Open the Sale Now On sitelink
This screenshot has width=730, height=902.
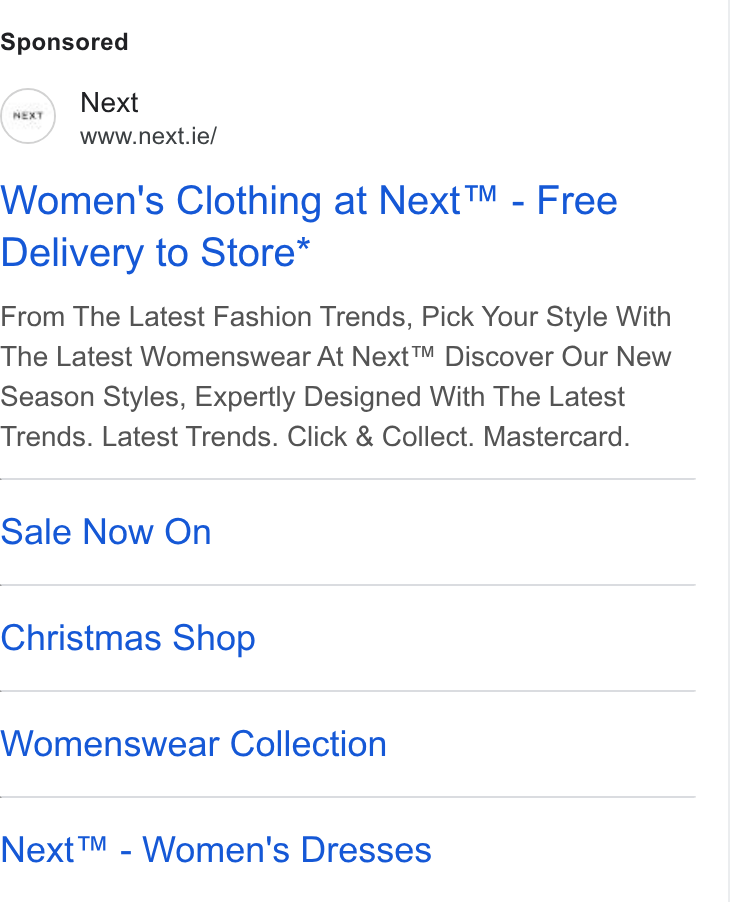tap(106, 532)
